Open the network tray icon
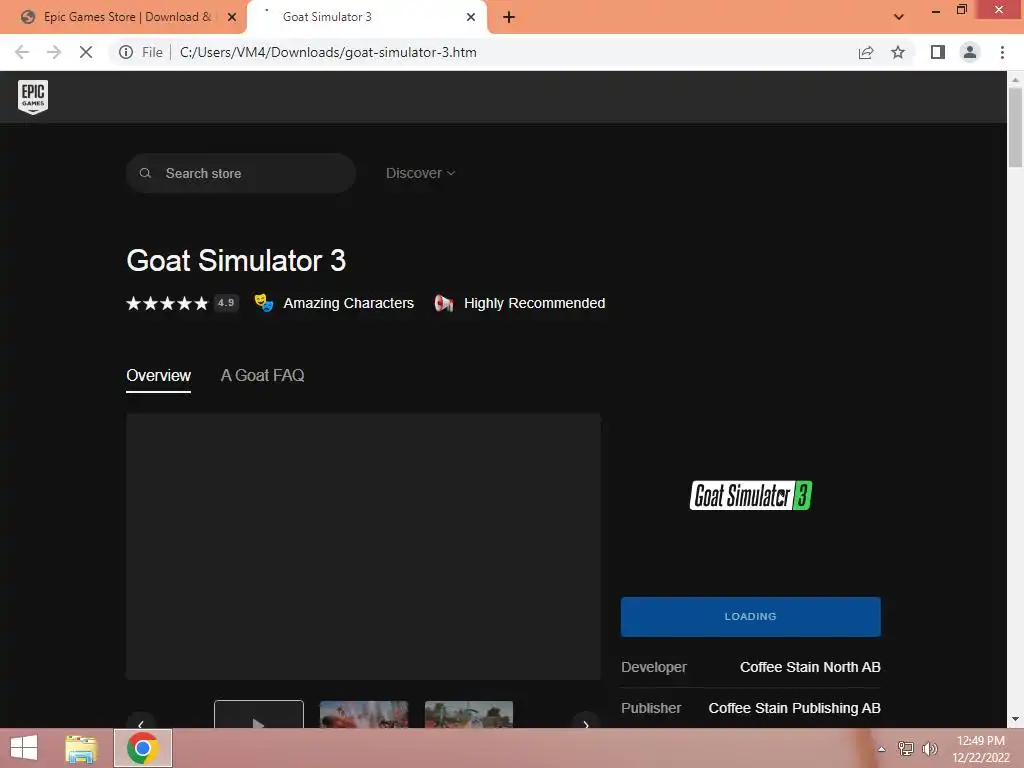Image resolution: width=1024 pixels, height=768 pixels. pos(905,748)
